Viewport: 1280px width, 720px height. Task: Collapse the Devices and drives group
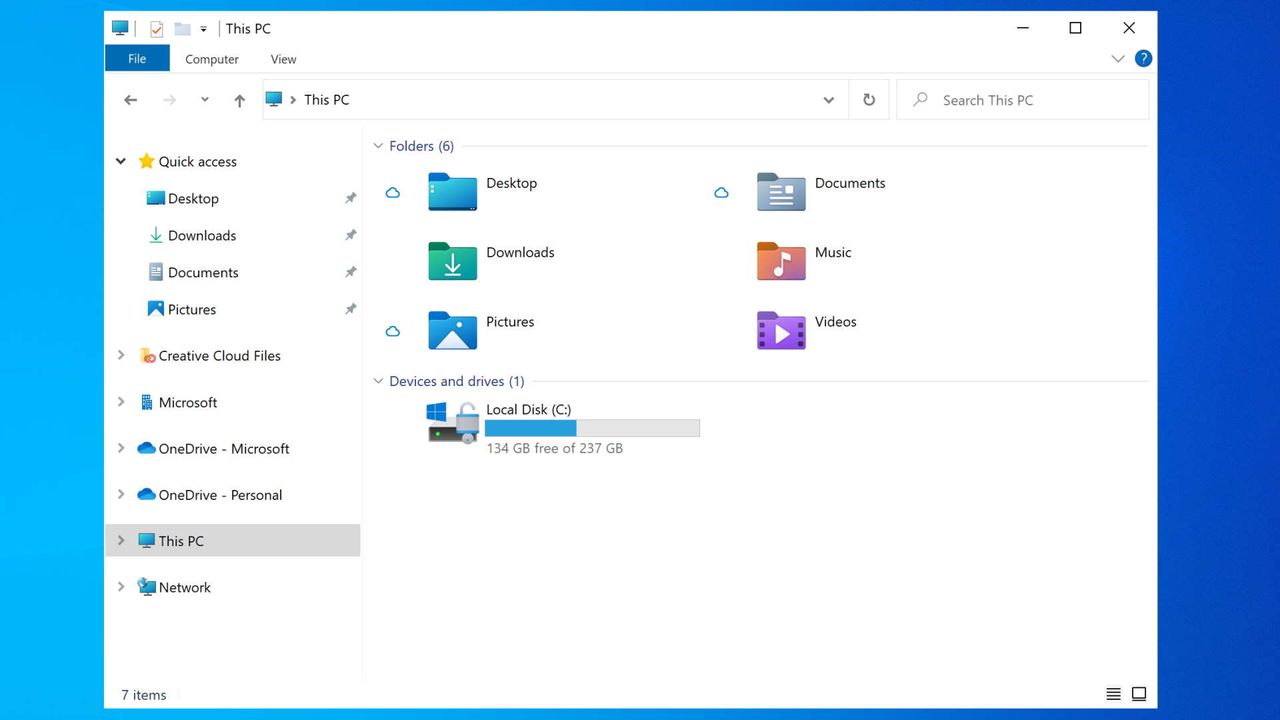coord(378,381)
